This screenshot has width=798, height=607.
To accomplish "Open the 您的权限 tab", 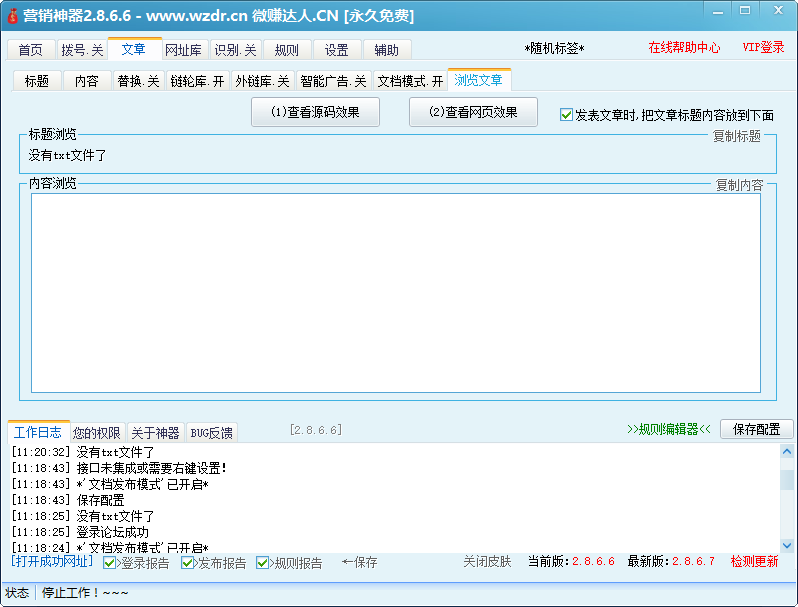I will coord(97,433).
